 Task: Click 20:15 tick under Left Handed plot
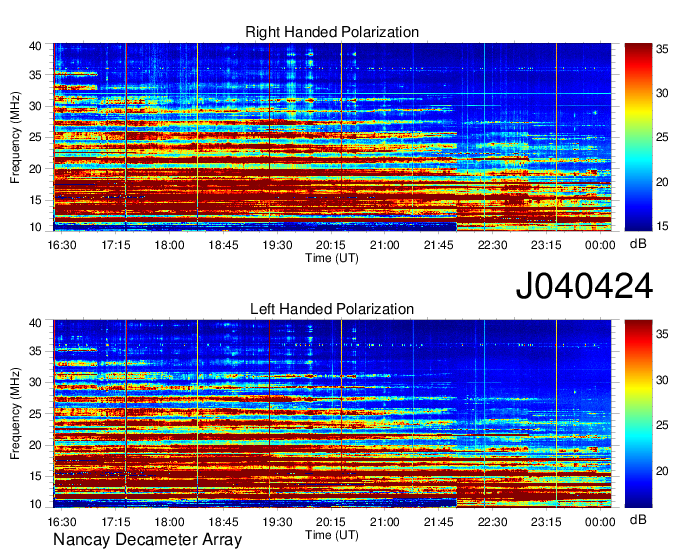point(331,522)
